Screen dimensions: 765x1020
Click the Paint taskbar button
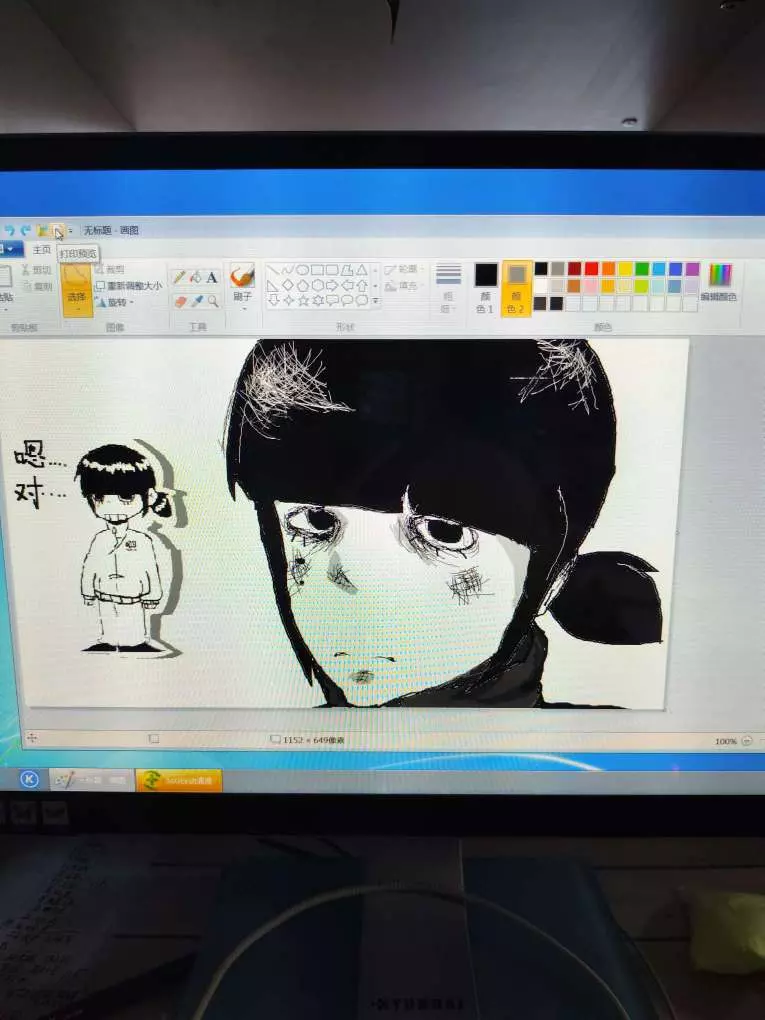(90, 779)
